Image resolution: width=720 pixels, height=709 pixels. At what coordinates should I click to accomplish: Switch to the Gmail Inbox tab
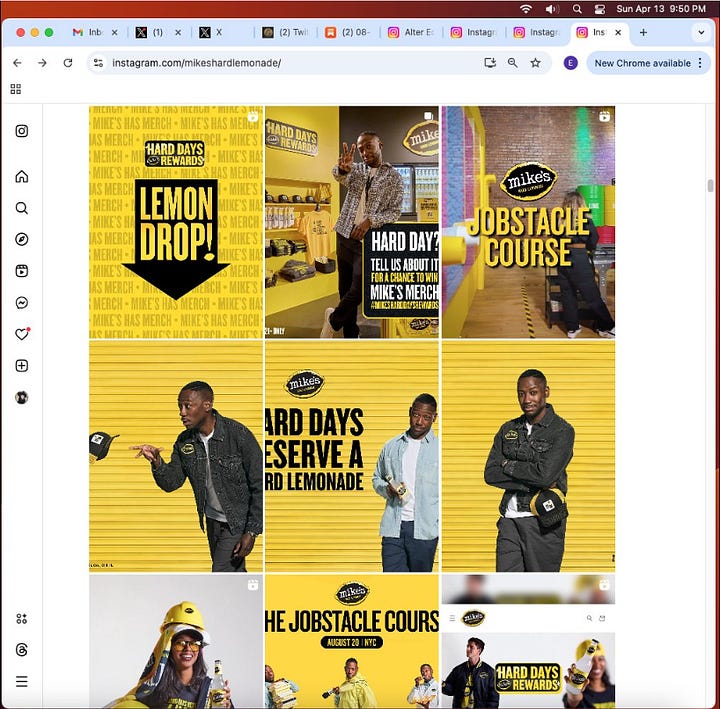point(95,32)
